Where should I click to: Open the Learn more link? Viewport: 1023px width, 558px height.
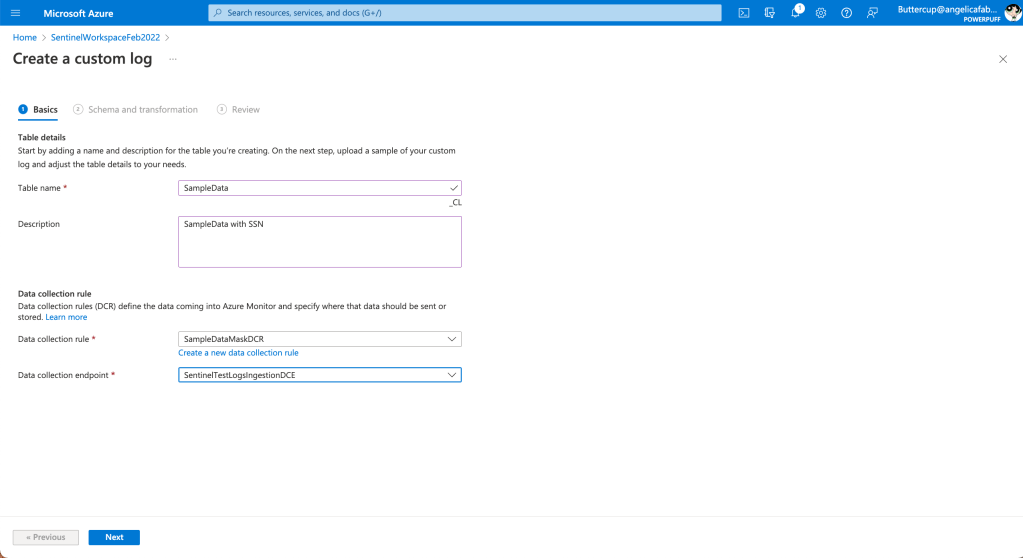tap(66, 317)
